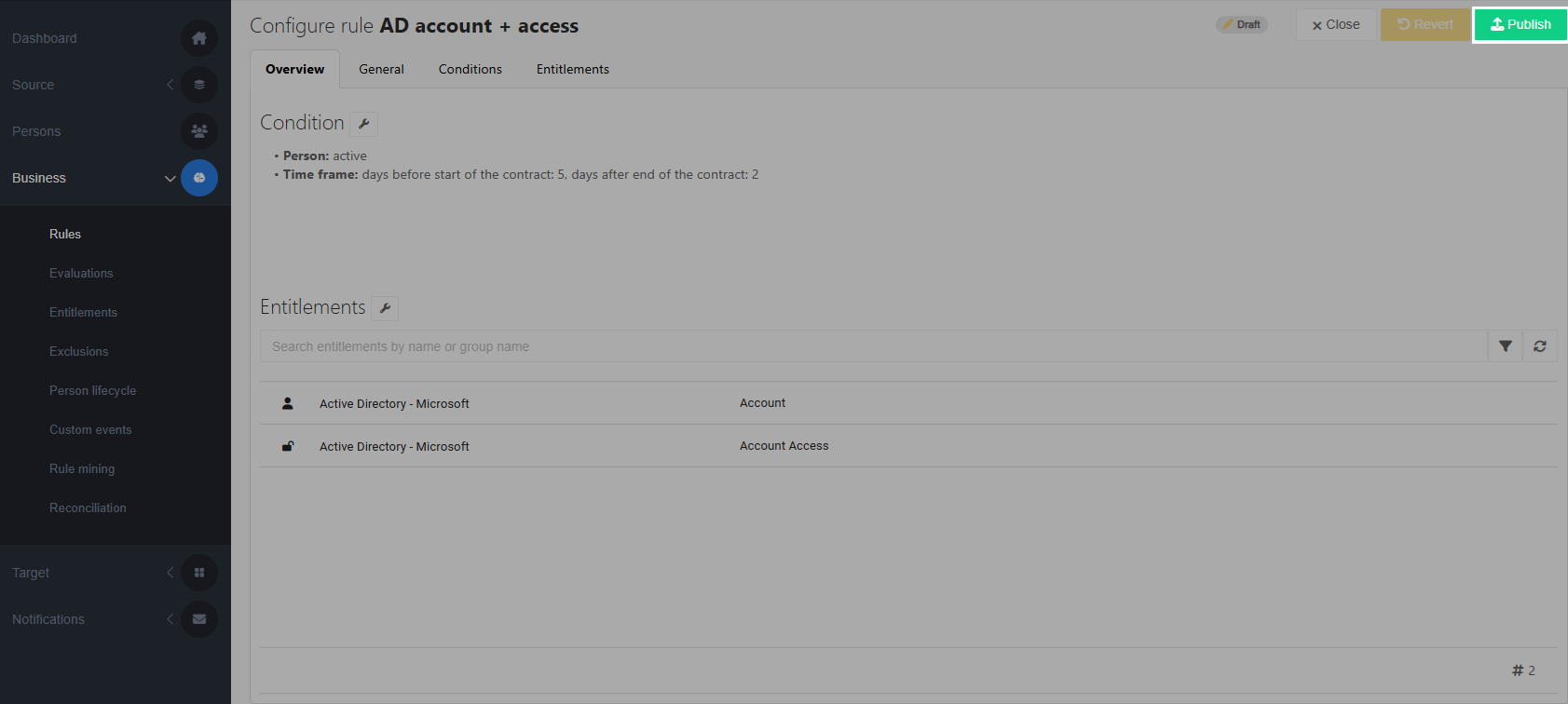
Task: Click the Source layers icon
Action: pyautogui.click(x=199, y=85)
